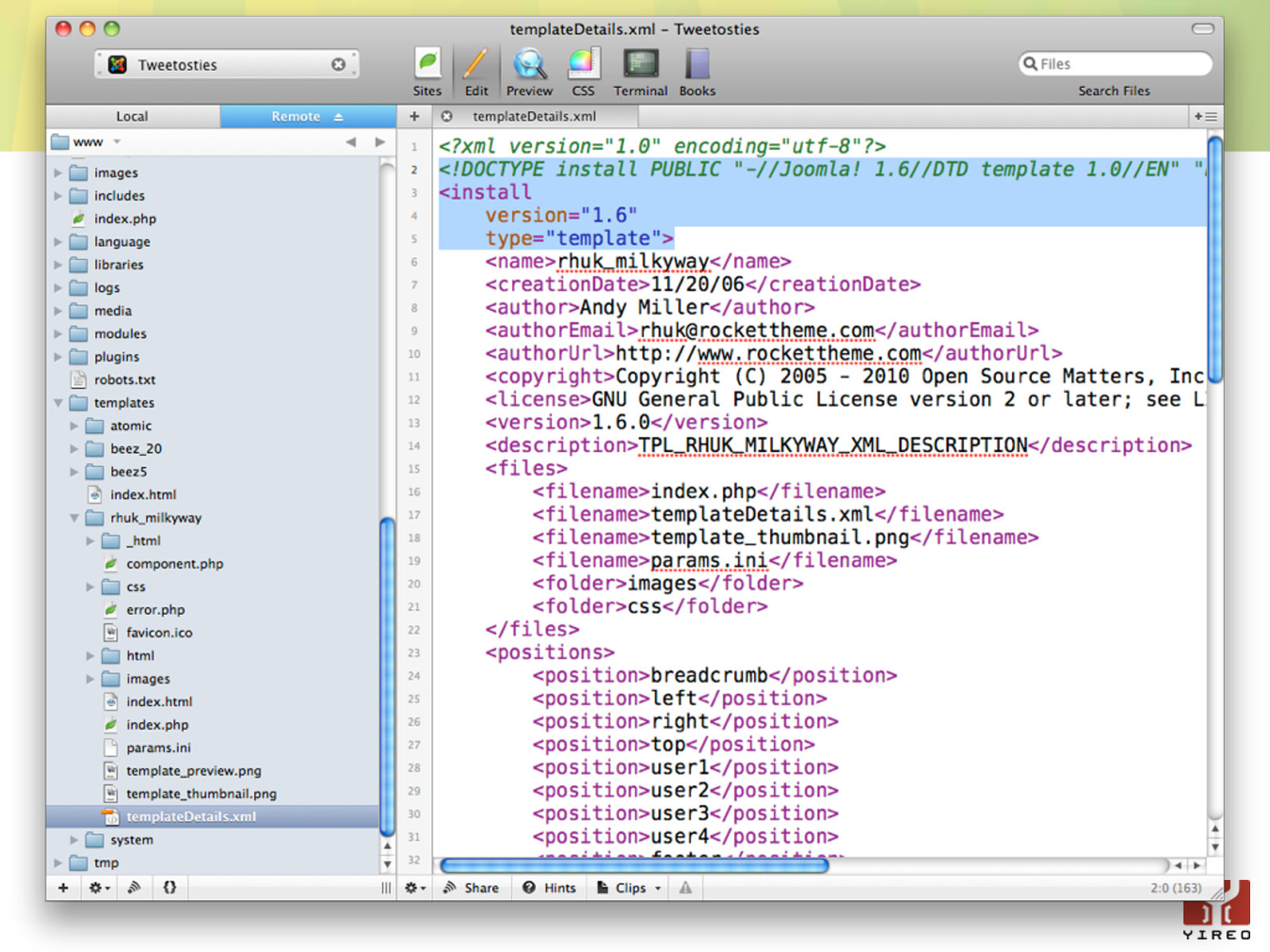Screen dimensions: 1270x952
Task: Click the rhuk_milkyway name text
Action: (633, 261)
